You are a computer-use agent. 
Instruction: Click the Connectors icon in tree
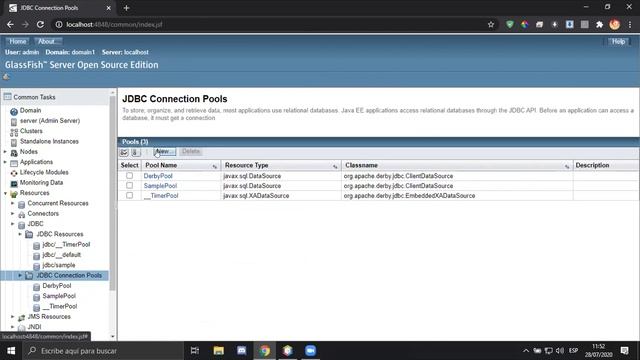22,214
